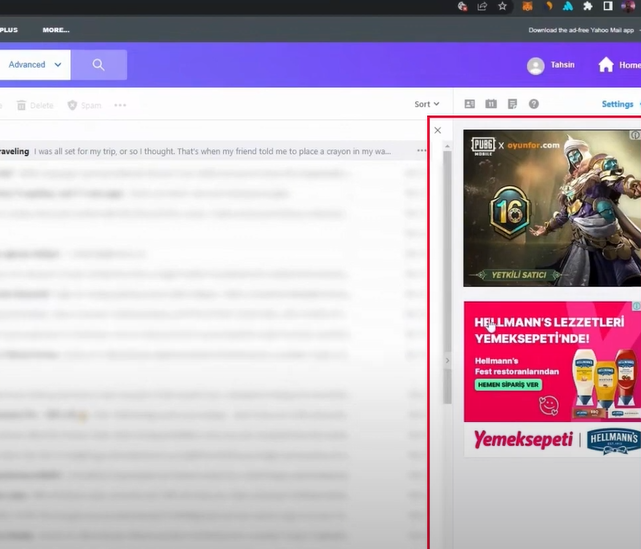Screen dimensions: 641x549
Task: Open the MORE... menu item
Action: pyautogui.click(x=56, y=30)
